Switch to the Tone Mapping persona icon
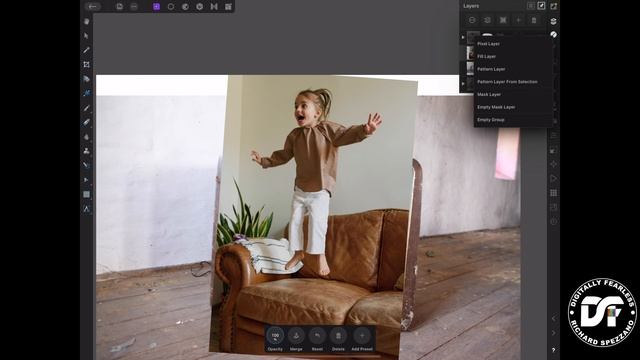 214,7
